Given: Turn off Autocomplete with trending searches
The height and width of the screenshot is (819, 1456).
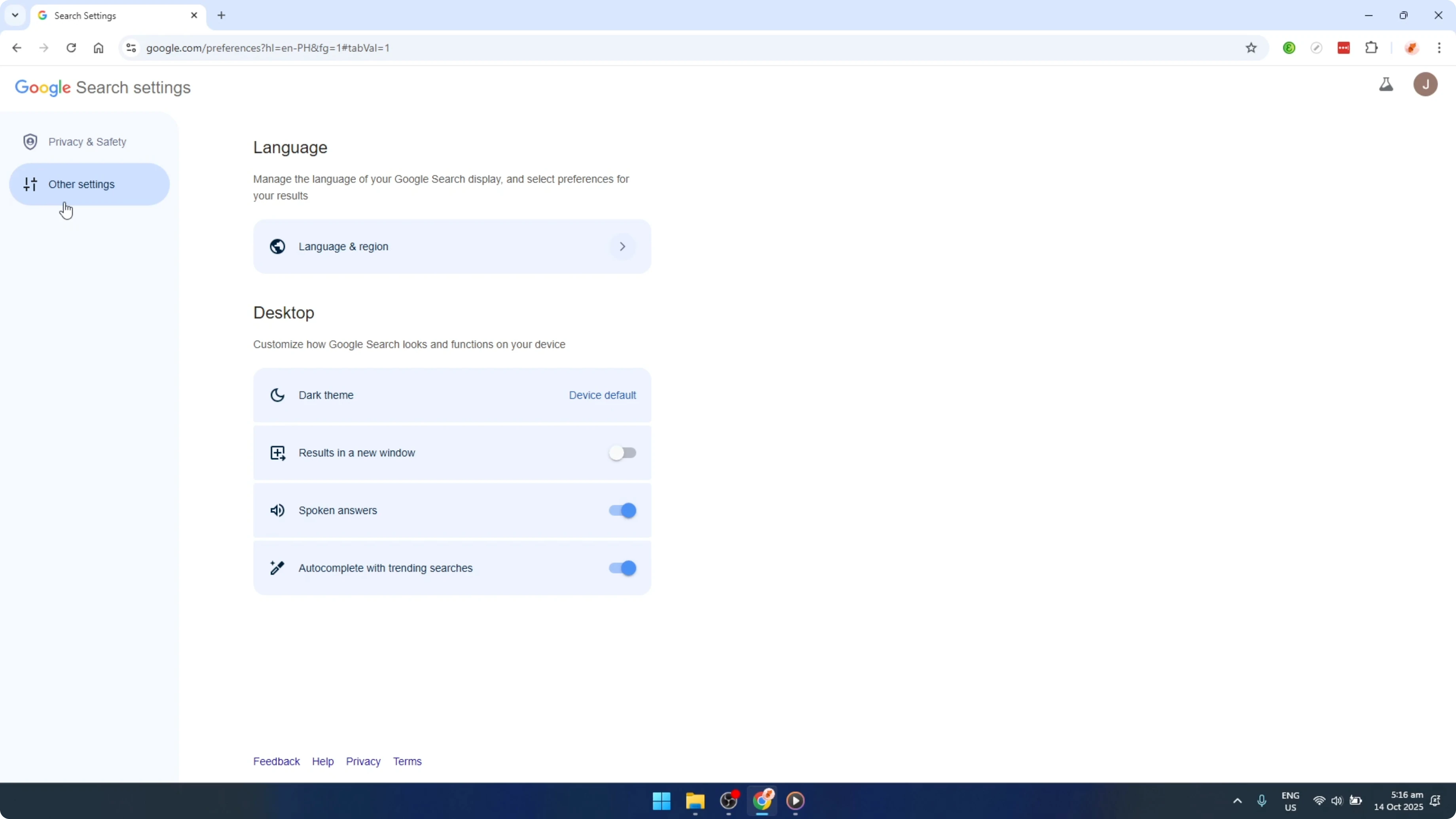Looking at the screenshot, I should [x=621, y=568].
